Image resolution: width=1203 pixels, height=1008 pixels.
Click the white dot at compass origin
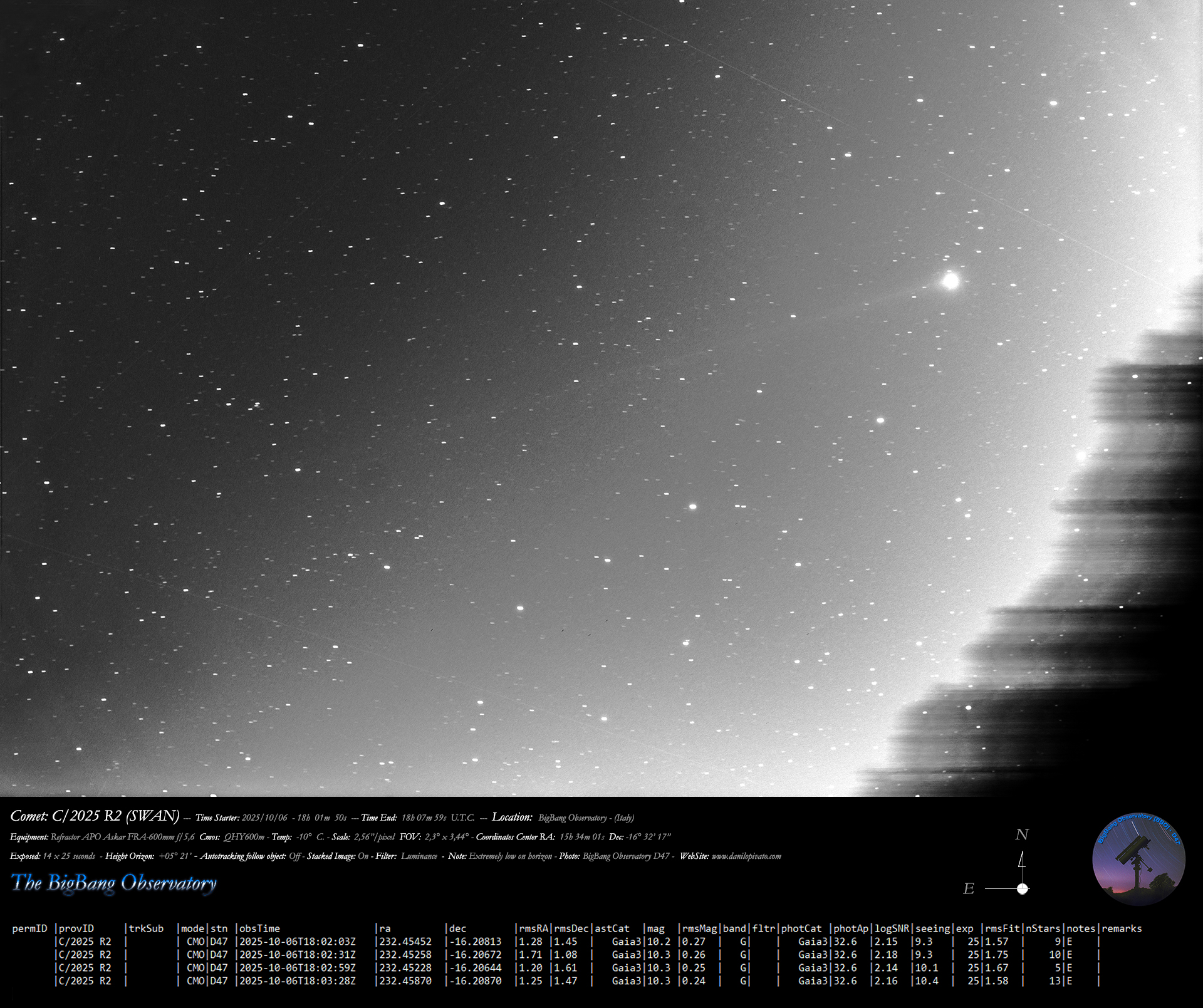click(1023, 888)
